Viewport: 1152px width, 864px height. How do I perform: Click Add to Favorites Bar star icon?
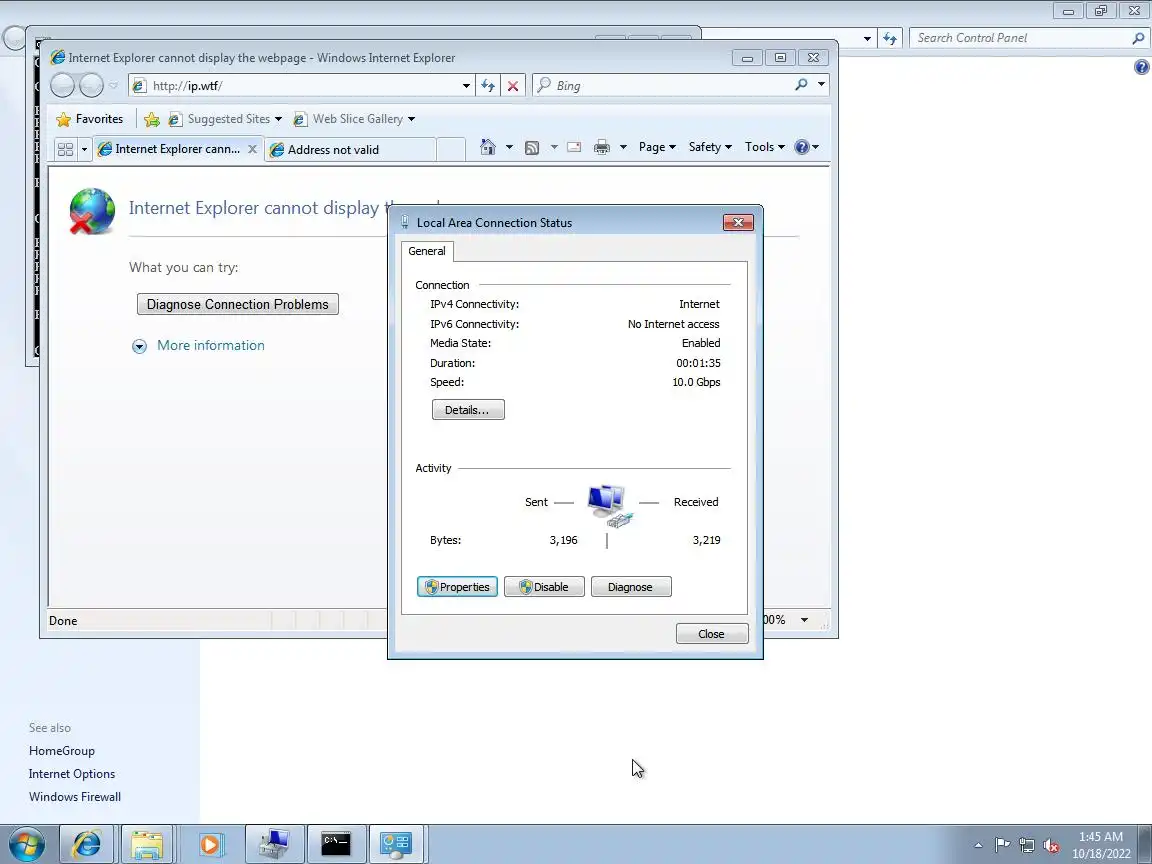(x=152, y=119)
